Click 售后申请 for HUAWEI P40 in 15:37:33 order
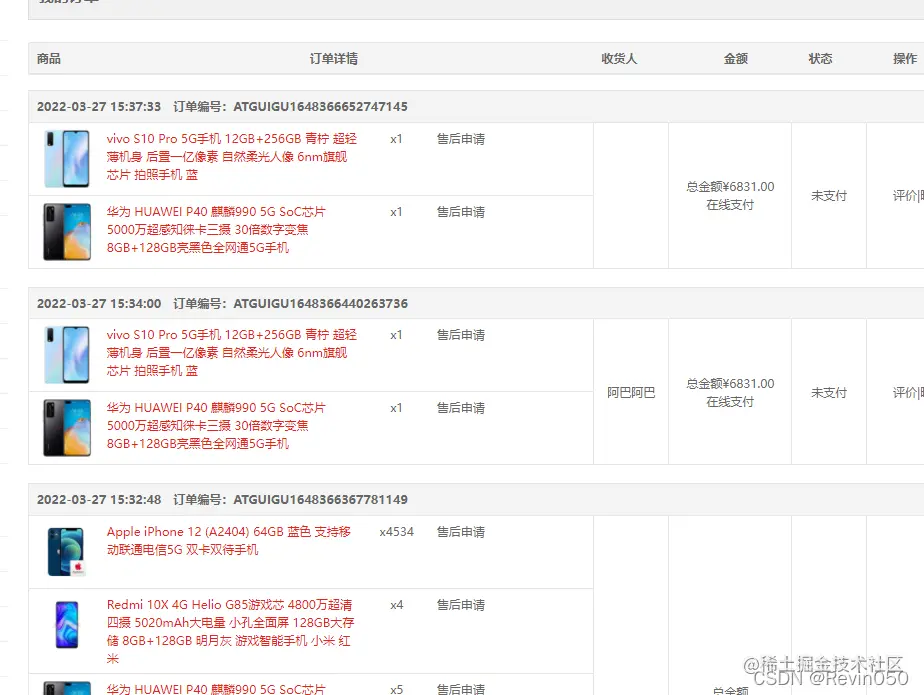924x695 pixels. 461,212
